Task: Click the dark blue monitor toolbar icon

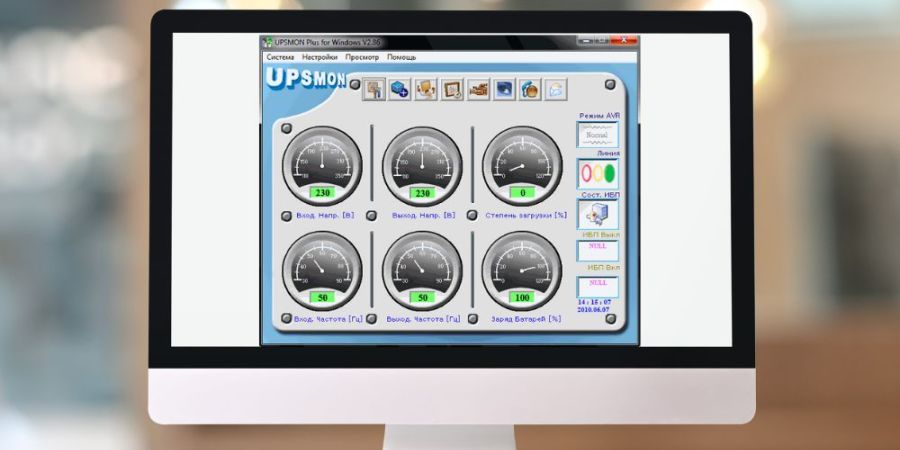Action: point(504,90)
